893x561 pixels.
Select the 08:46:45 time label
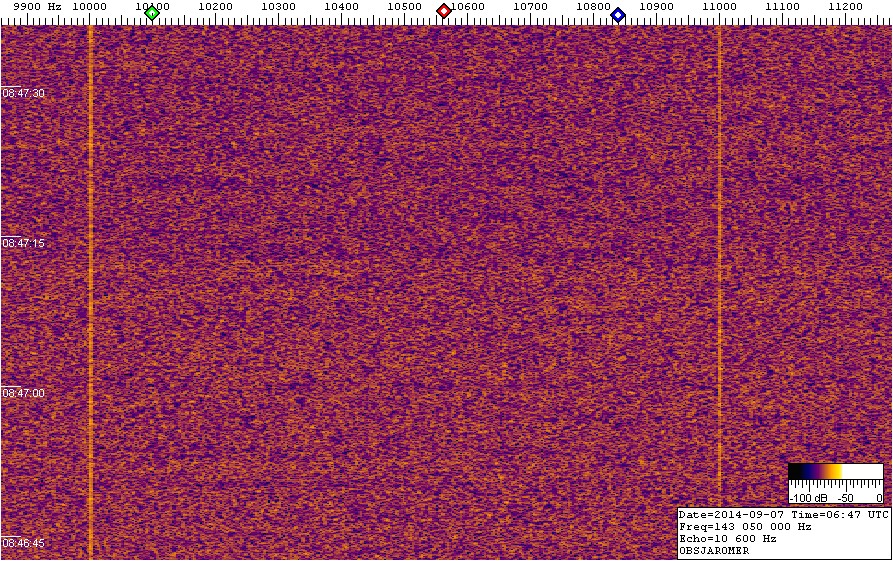pos(23,543)
